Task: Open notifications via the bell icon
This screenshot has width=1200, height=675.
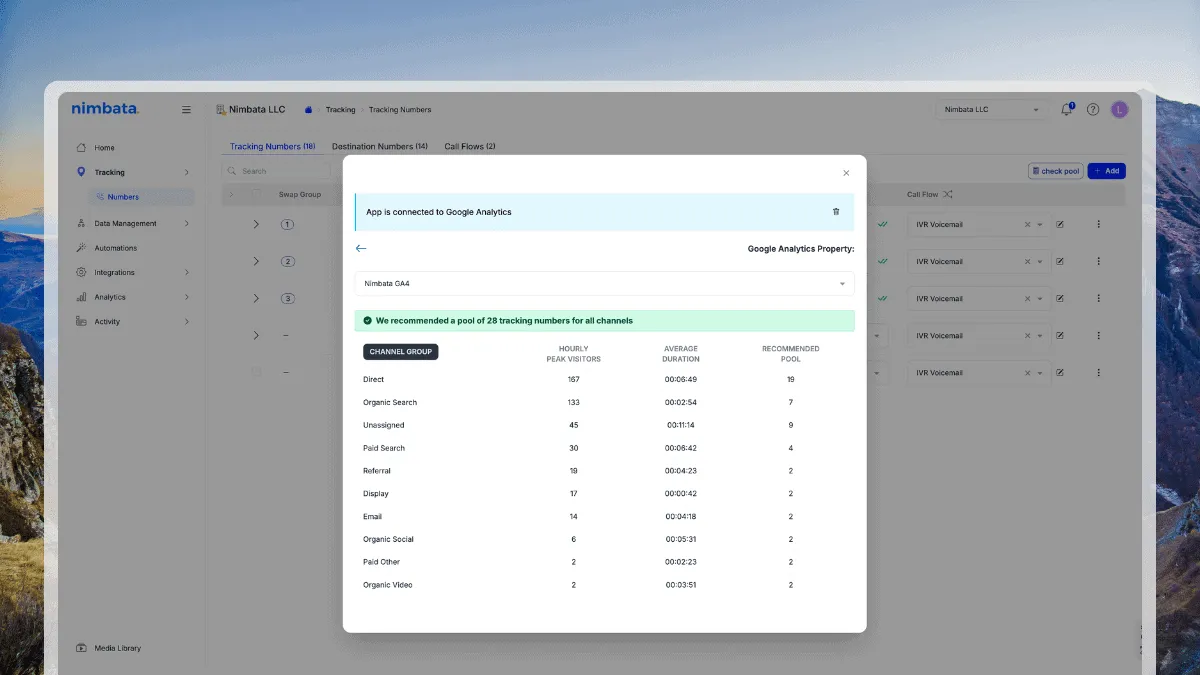Action: (1067, 109)
